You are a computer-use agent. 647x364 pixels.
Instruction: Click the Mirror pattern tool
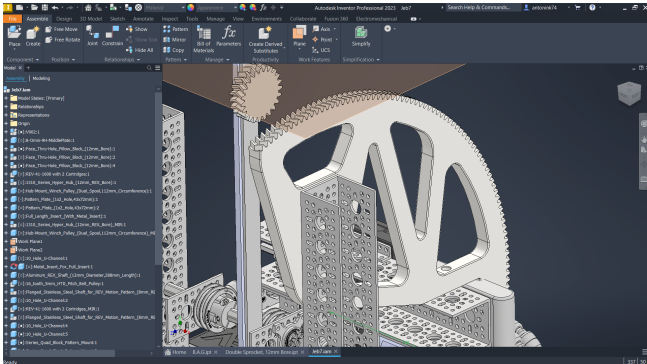coord(175,40)
